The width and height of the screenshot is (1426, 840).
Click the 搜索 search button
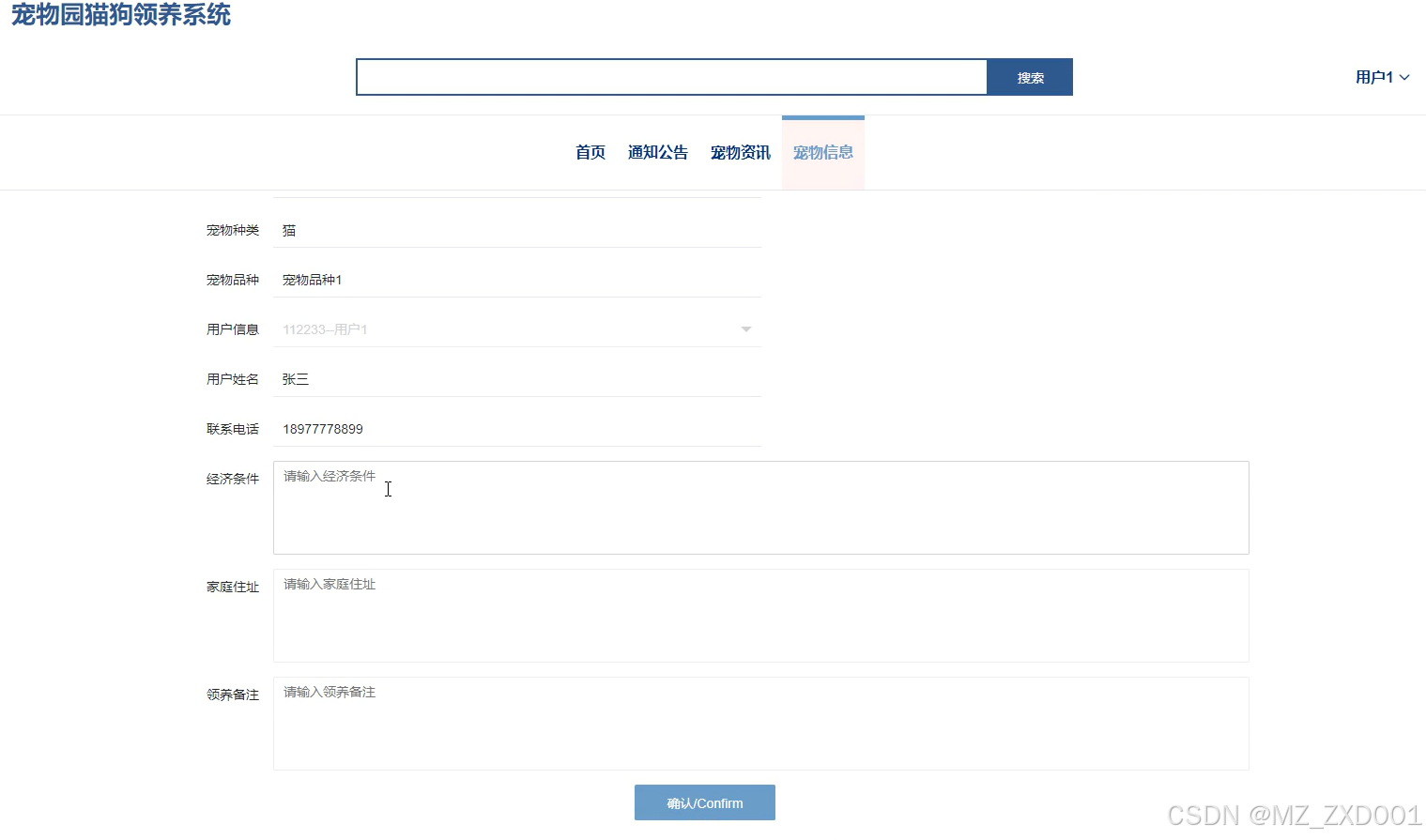pos(1030,77)
